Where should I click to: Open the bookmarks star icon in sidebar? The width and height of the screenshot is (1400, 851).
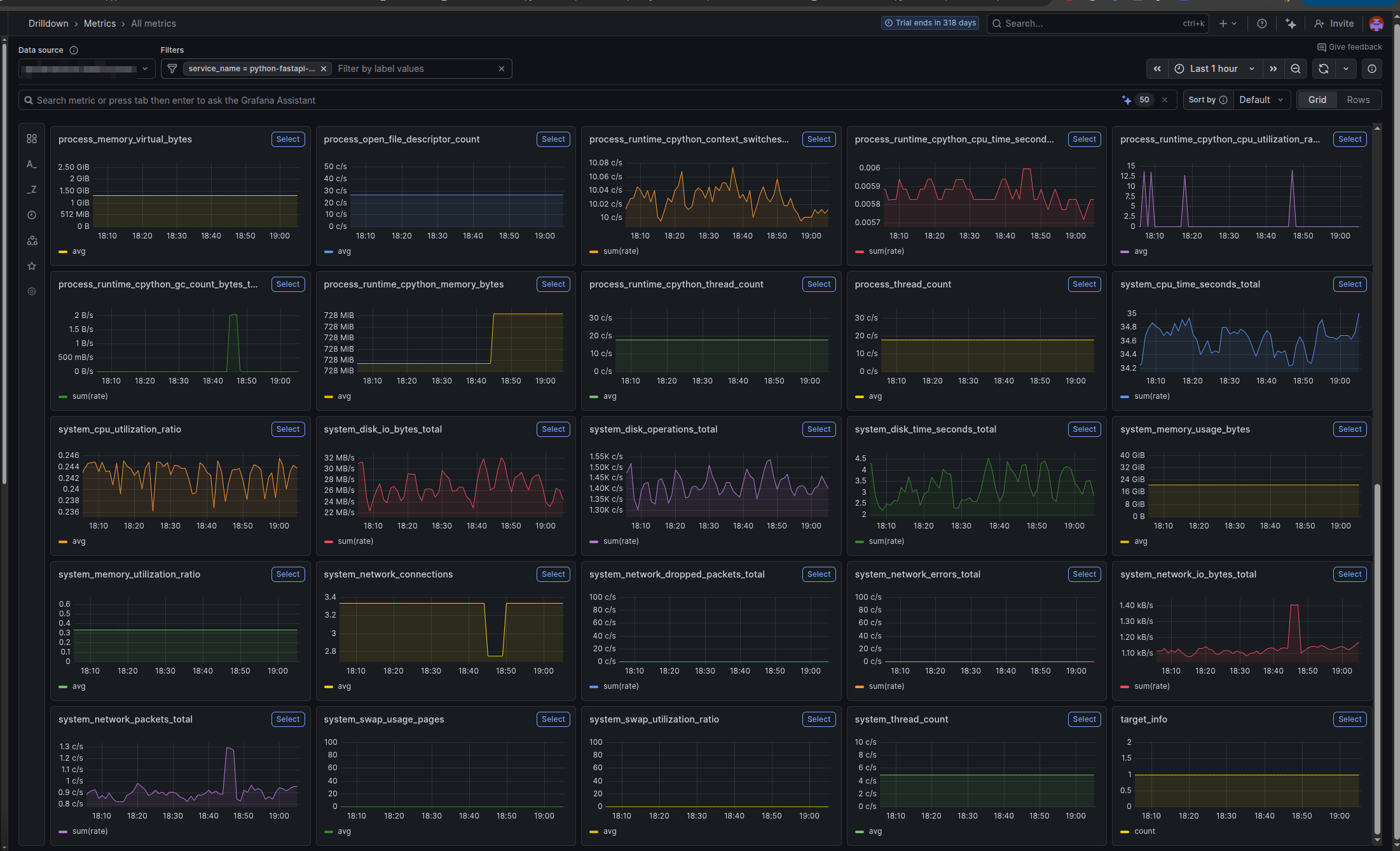[x=31, y=266]
